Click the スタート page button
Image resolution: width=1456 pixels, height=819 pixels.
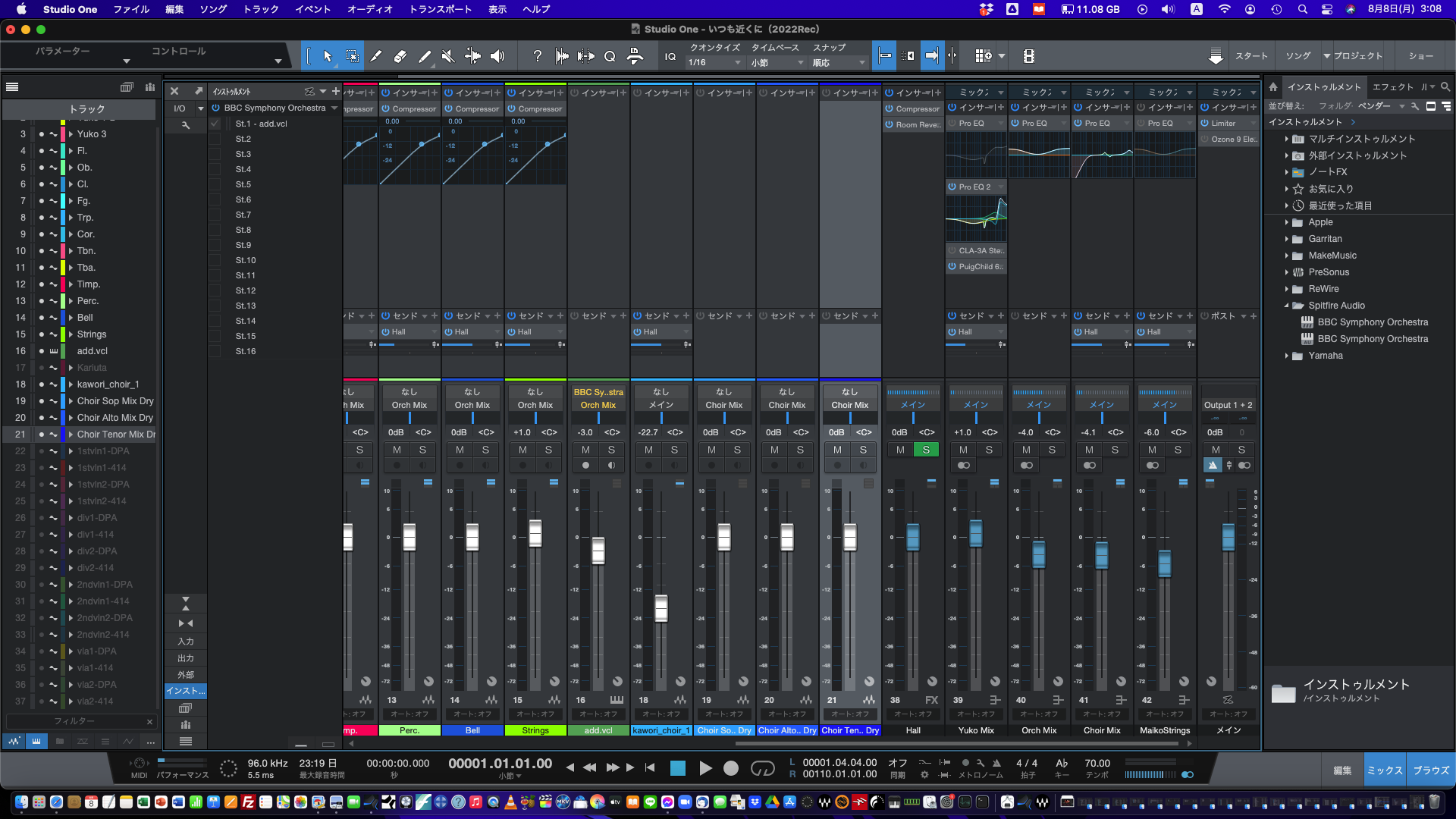point(1251,56)
